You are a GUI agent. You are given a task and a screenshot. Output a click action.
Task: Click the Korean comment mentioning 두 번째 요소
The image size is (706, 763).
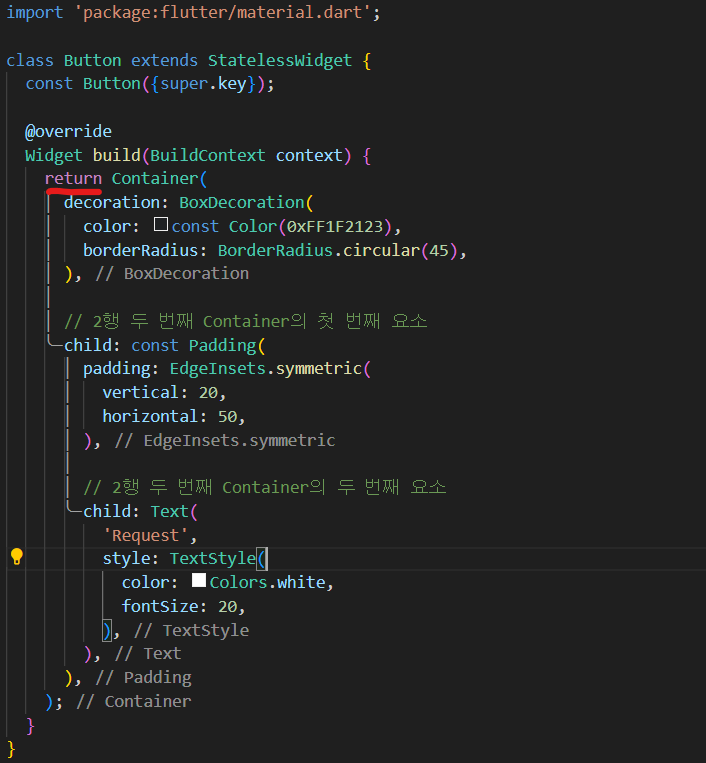265,487
